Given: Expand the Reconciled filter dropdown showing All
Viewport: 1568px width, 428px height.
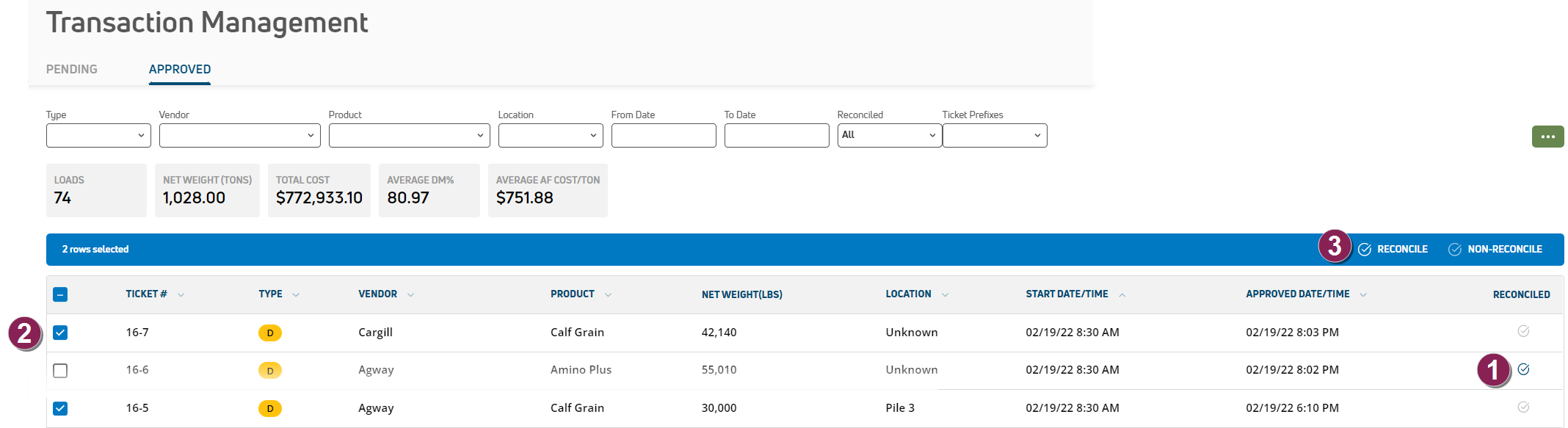Looking at the screenshot, I should tap(888, 135).
